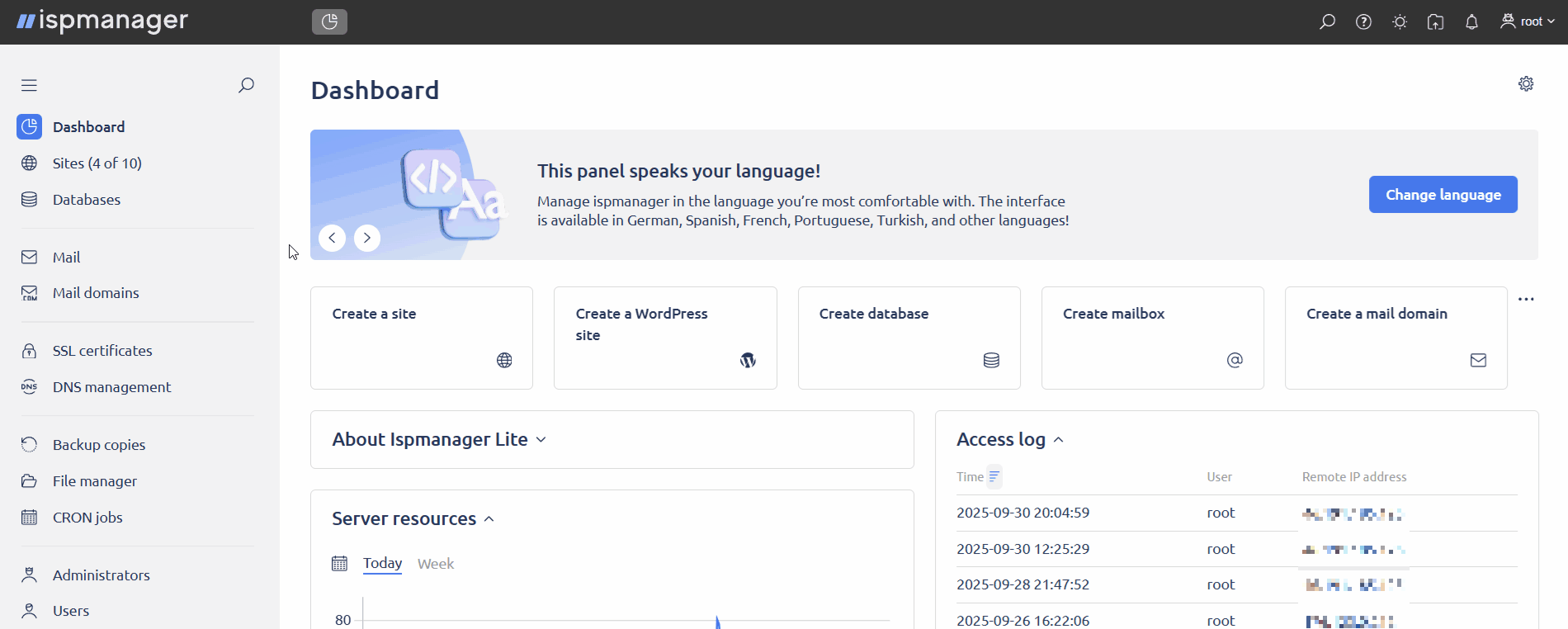
Task: Show next banner slide arrow
Action: [367, 238]
